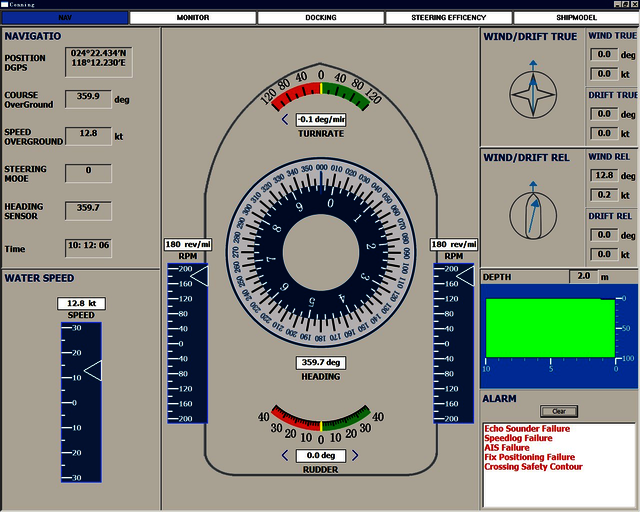Viewport: 640px width, 512px height.
Task: Click the green depth profile chart
Action: point(550,328)
